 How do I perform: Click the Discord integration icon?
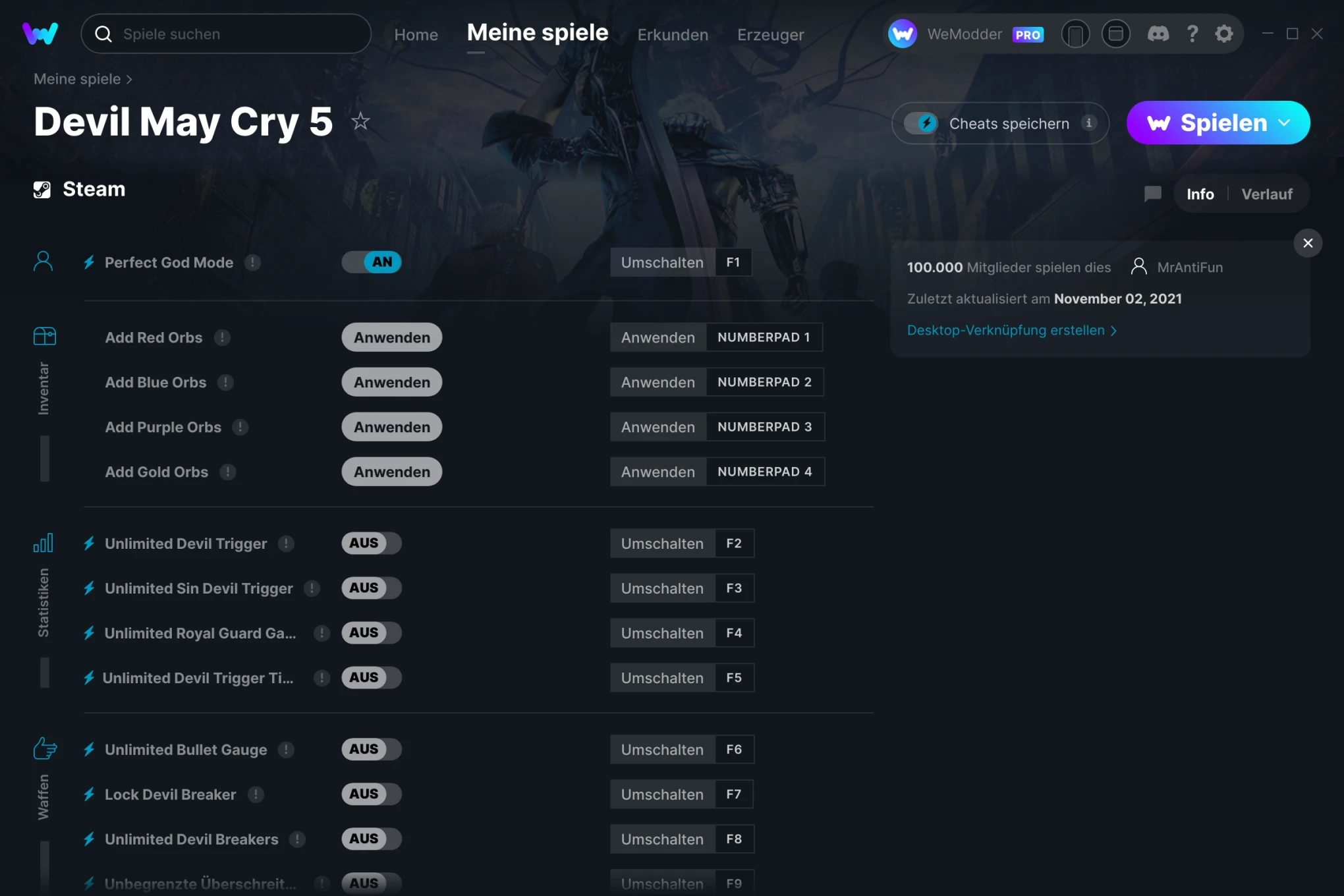pyautogui.click(x=1158, y=34)
